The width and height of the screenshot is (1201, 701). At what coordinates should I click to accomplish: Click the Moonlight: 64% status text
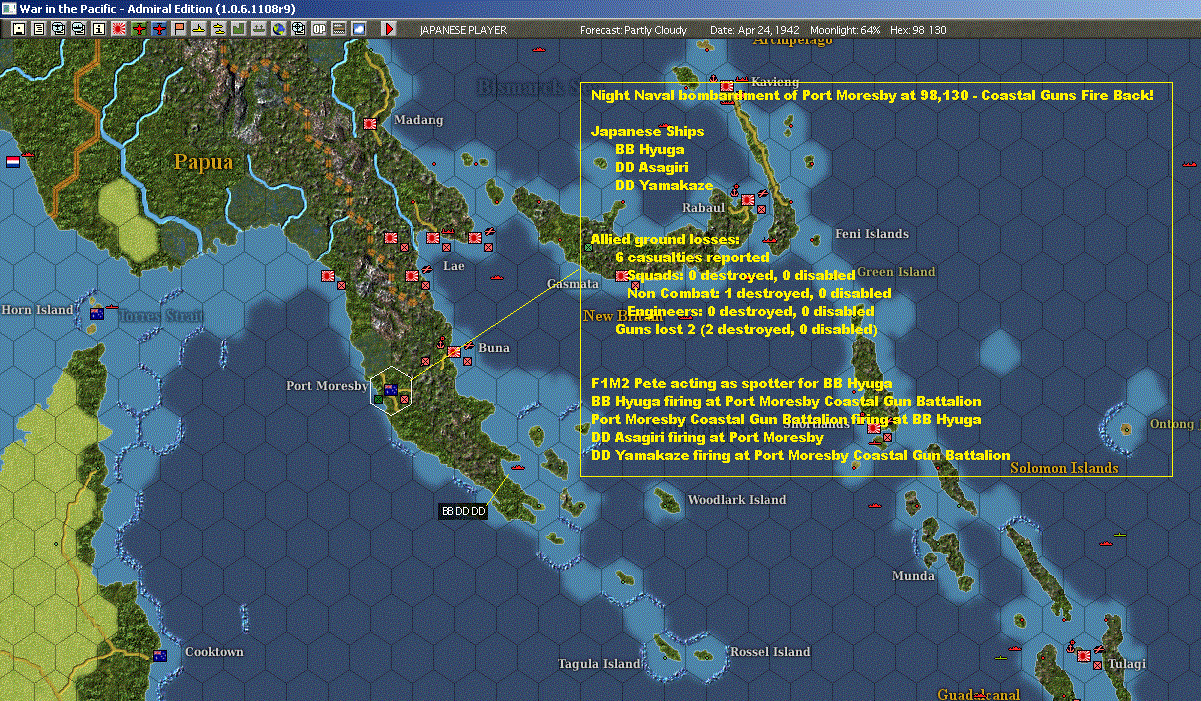[846, 30]
